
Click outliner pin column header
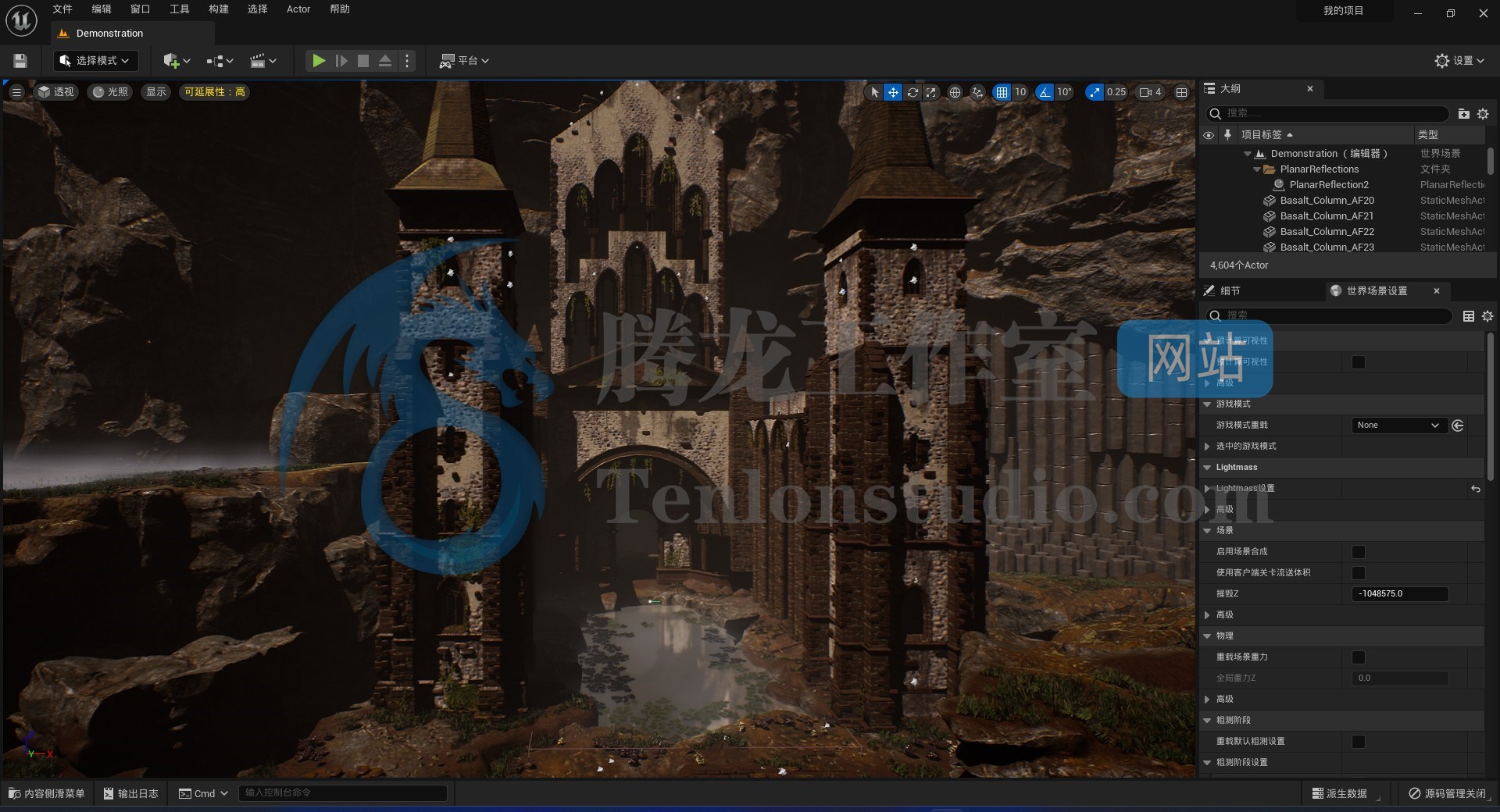tap(1227, 135)
